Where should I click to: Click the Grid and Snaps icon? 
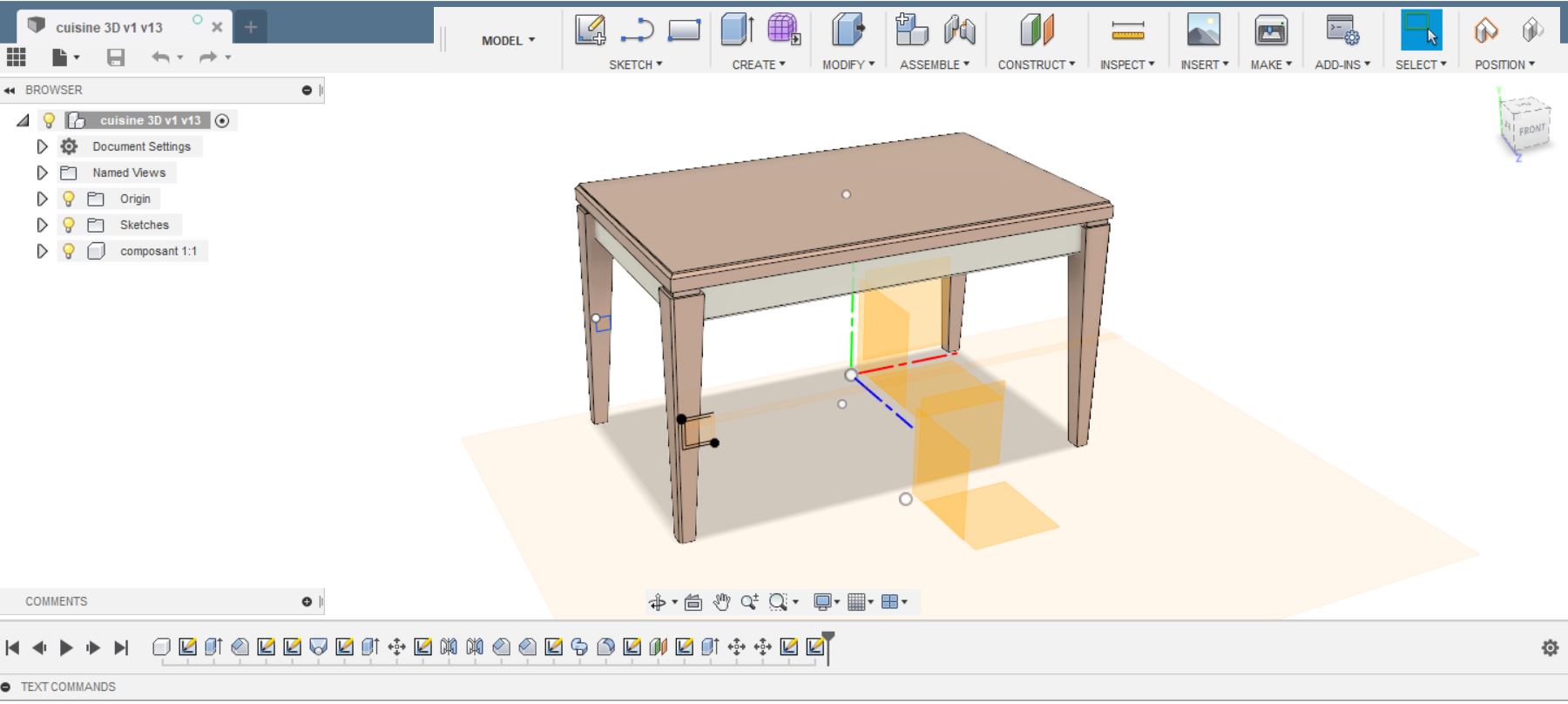pyautogui.click(x=856, y=602)
